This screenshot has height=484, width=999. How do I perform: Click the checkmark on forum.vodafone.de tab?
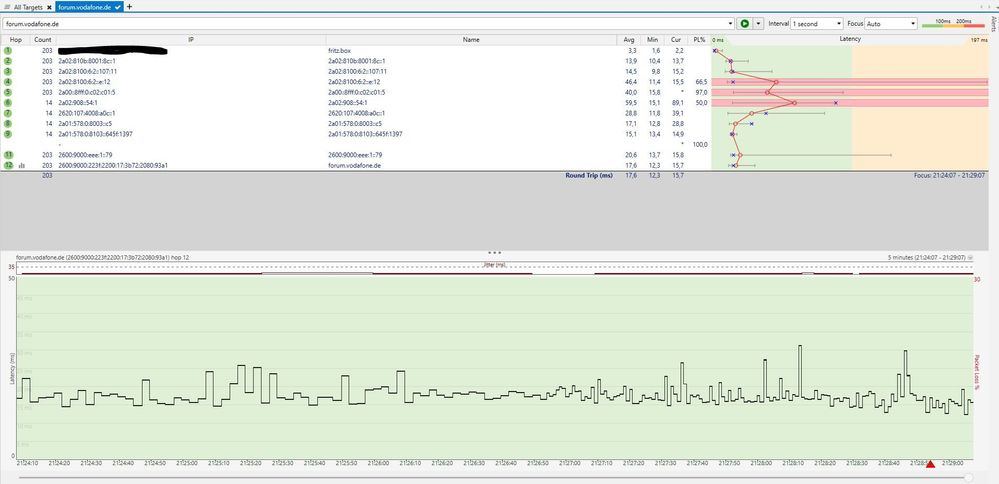coord(118,6)
